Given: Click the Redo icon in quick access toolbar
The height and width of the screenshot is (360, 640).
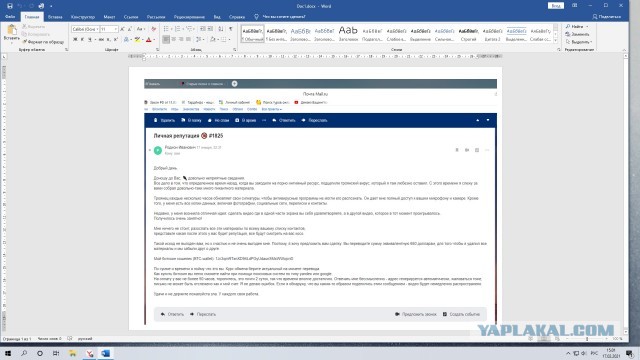Looking at the screenshot, I should [x=31, y=6].
